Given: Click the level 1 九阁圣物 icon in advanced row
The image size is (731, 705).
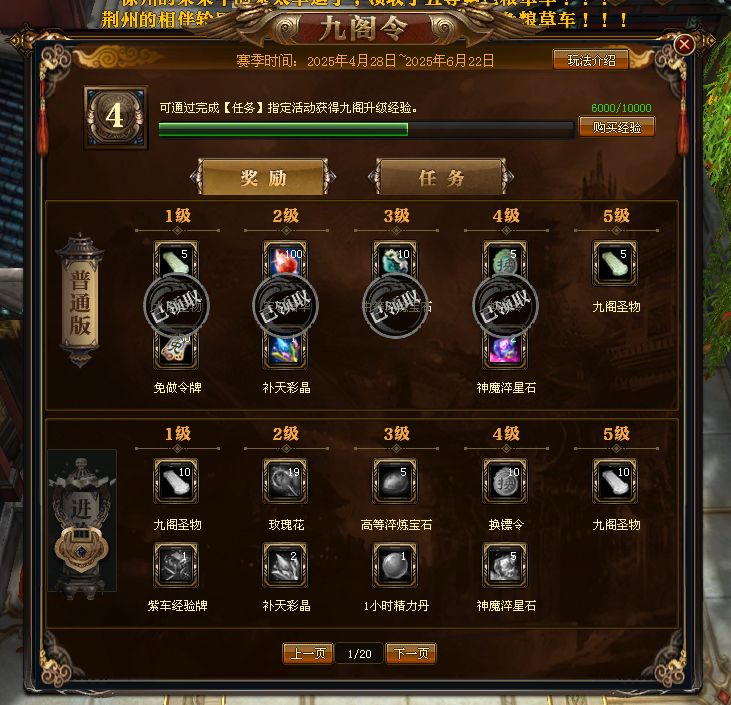Looking at the screenshot, I should [176, 481].
